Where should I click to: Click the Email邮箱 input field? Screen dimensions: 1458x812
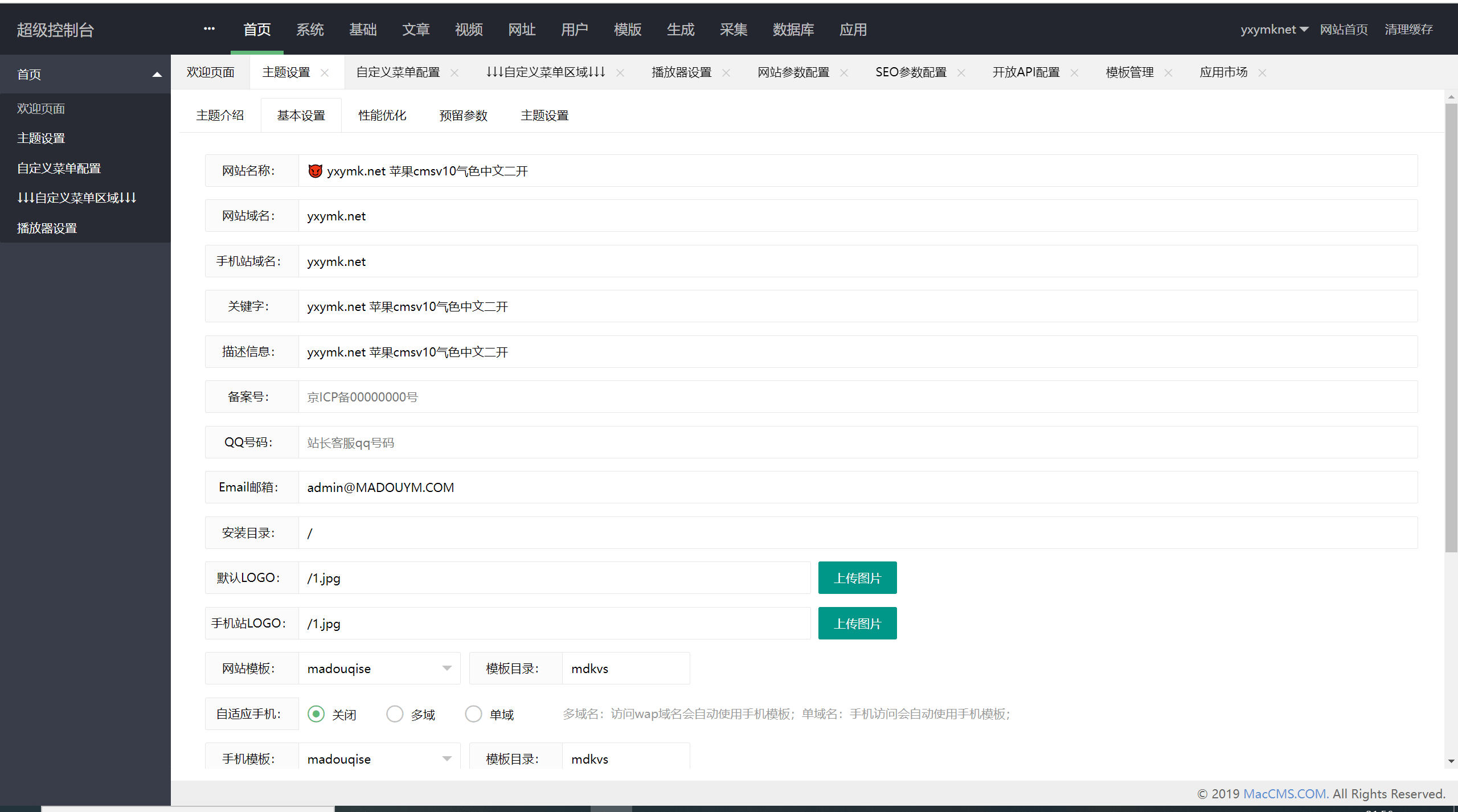[858, 487]
